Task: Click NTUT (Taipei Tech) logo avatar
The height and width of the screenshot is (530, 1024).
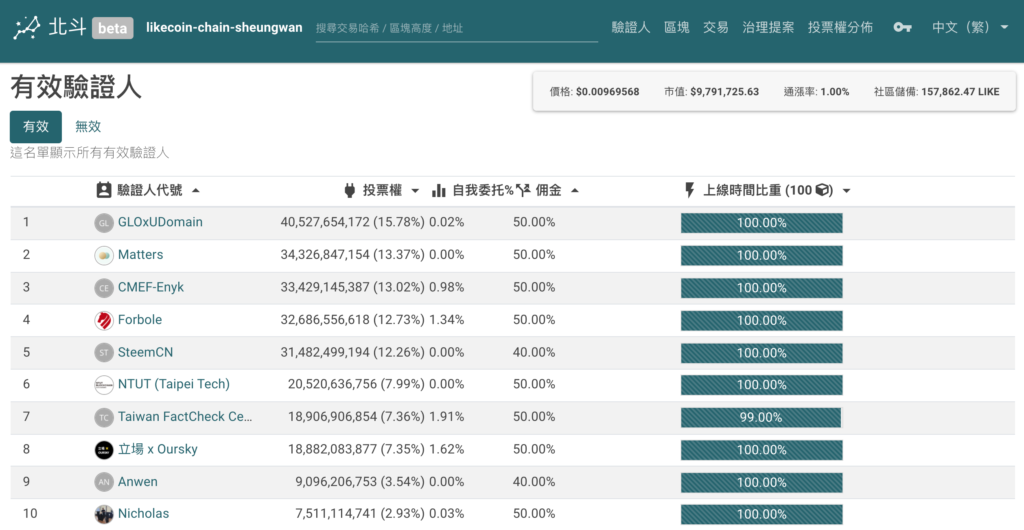Action: click(104, 384)
